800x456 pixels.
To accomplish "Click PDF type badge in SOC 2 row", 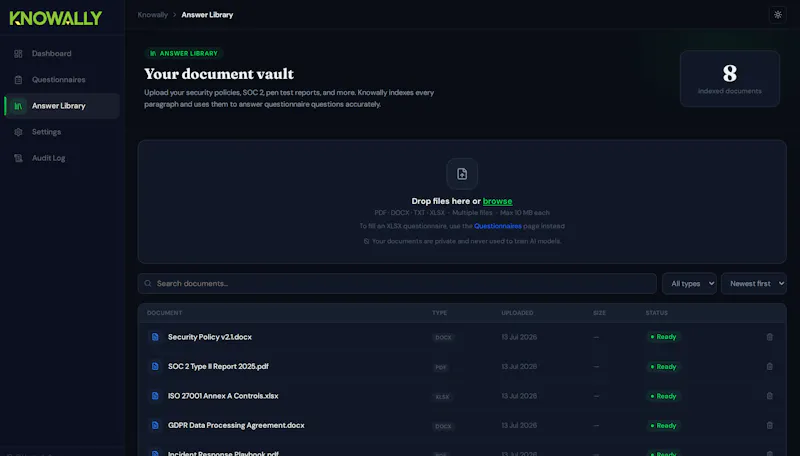I will click(x=441, y=367).
